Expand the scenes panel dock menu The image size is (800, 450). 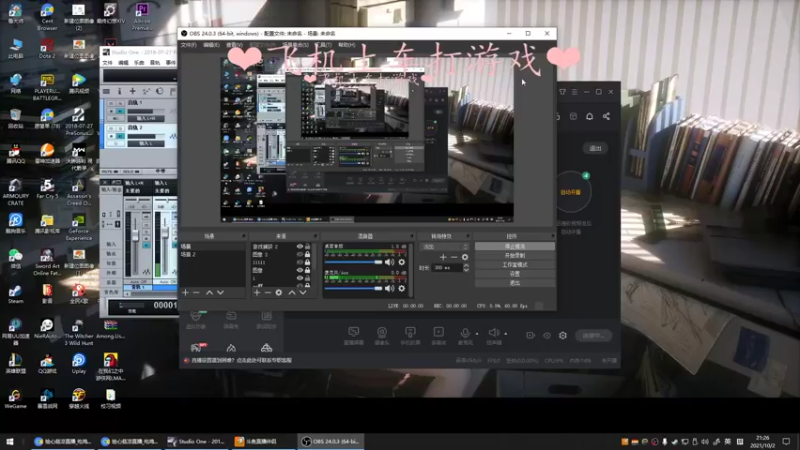[x=243, y=236]
